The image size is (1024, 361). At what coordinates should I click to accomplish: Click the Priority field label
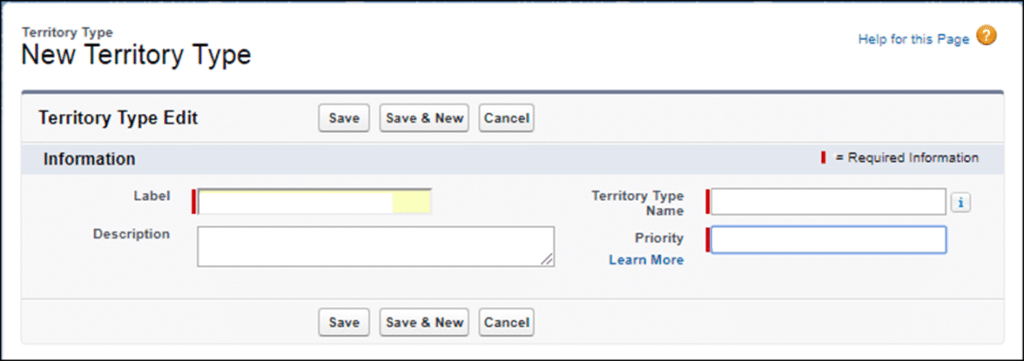pos(660,238)
